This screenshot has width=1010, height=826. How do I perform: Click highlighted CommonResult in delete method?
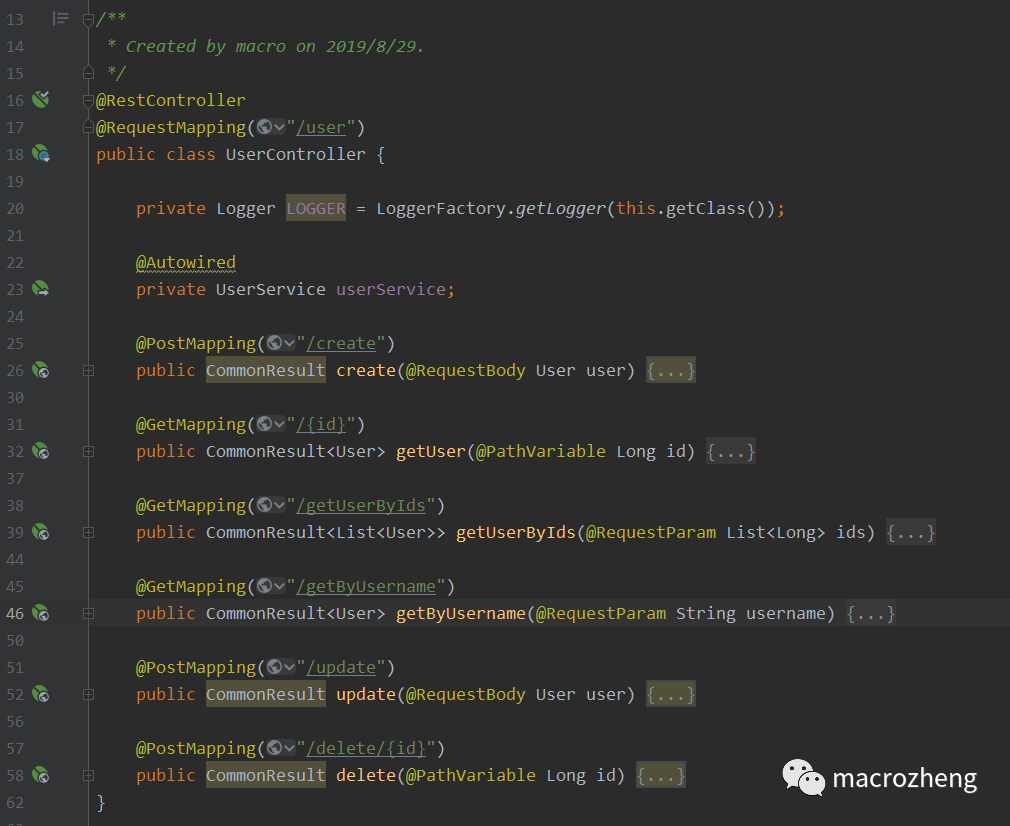point(265,776)
